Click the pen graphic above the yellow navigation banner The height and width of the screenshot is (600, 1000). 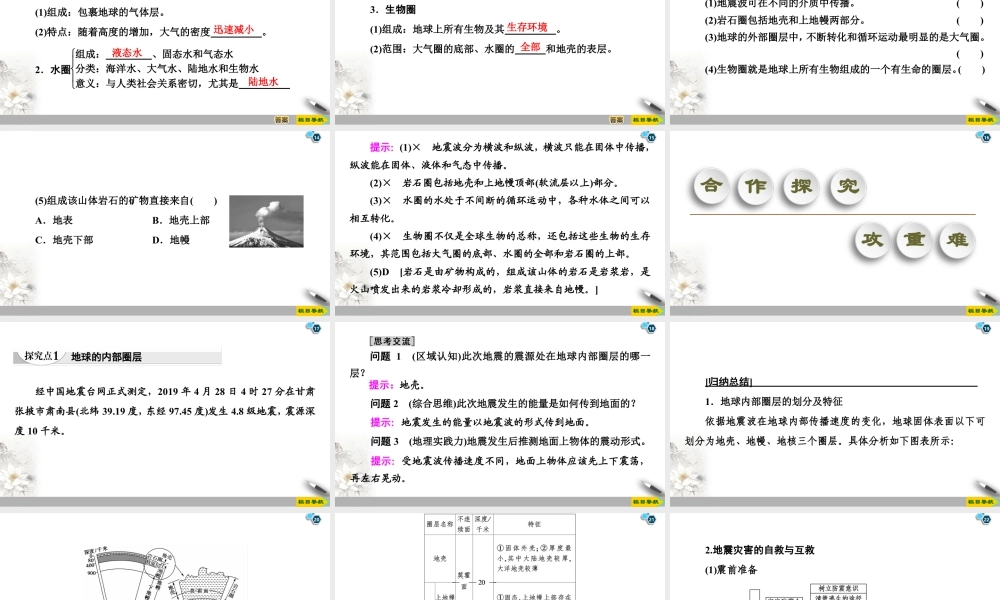tap(316, 104)
